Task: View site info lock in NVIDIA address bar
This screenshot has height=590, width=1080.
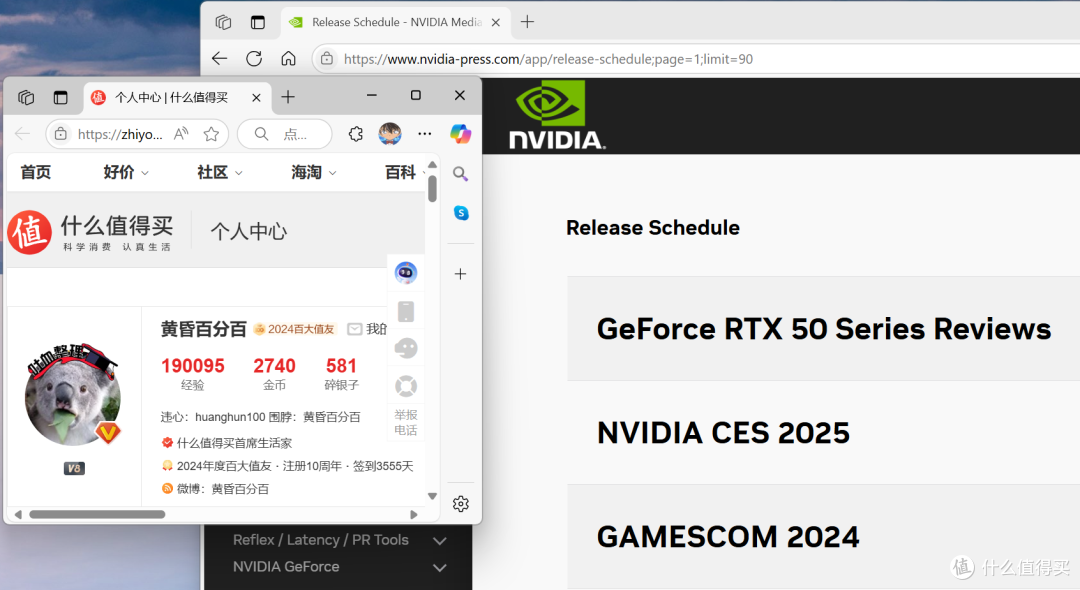Action: click(327, 59)
